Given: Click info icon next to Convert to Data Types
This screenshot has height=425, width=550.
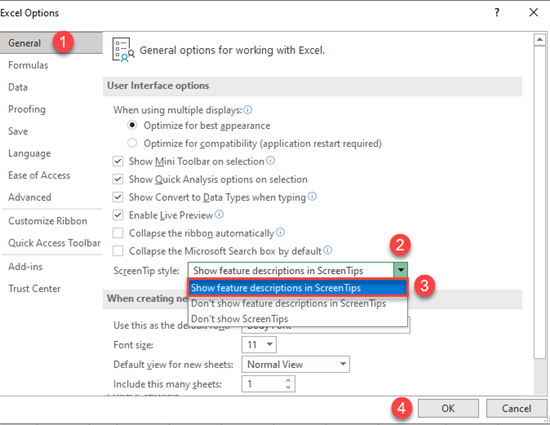Looking at the screenshot, I should (312, 196).
